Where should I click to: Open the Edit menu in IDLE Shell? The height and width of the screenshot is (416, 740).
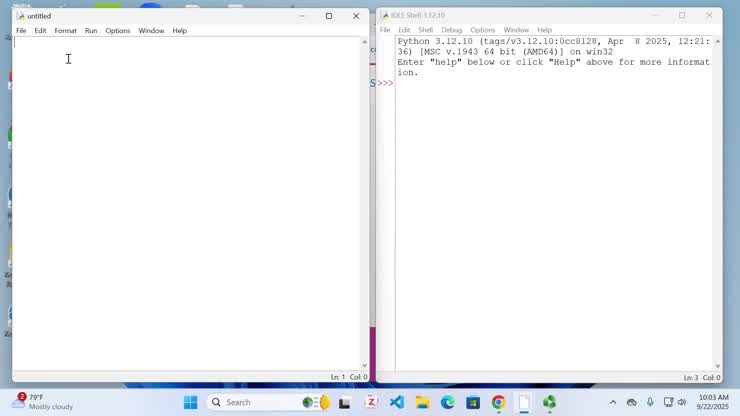[404, 30]
